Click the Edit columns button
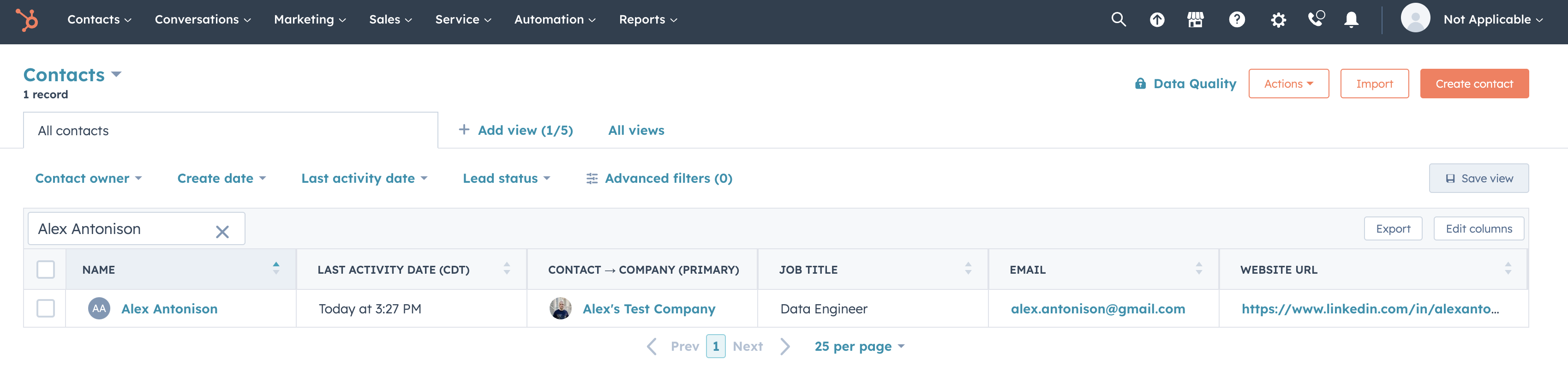 tap(1478, 229)
